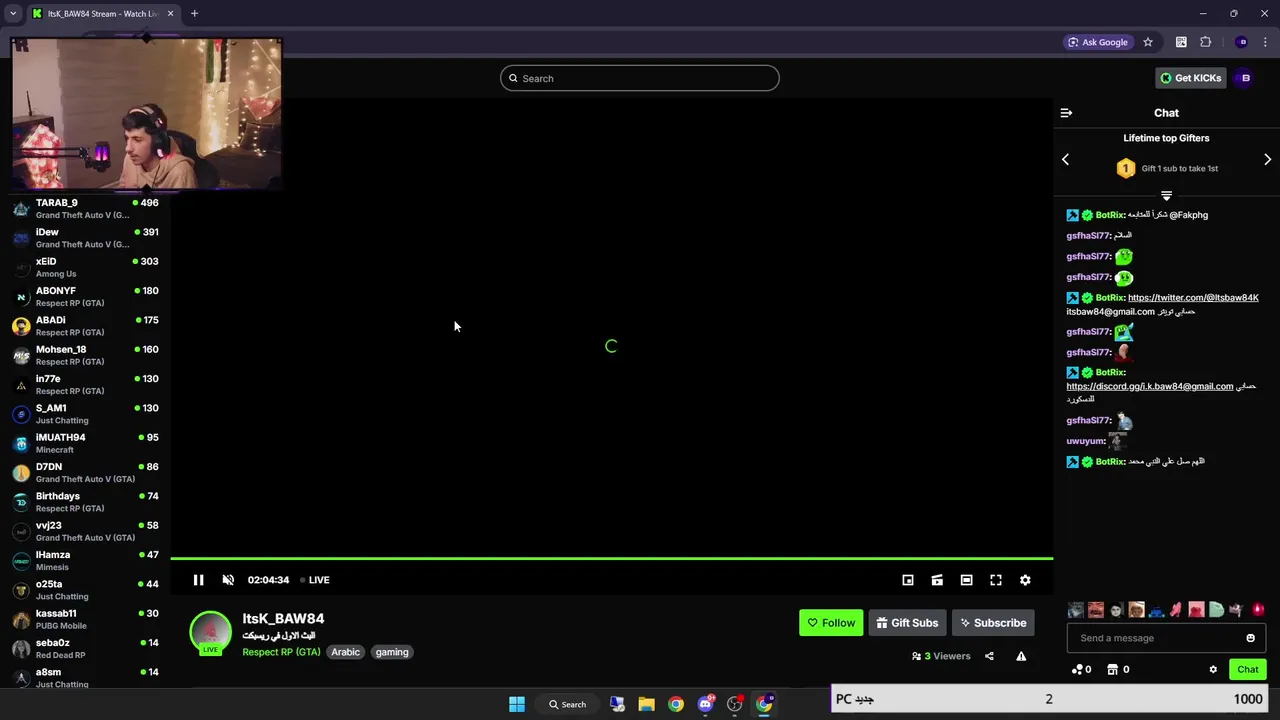
Task: Open D7DN channel in sidebar
Action: (x=85, y=473)
